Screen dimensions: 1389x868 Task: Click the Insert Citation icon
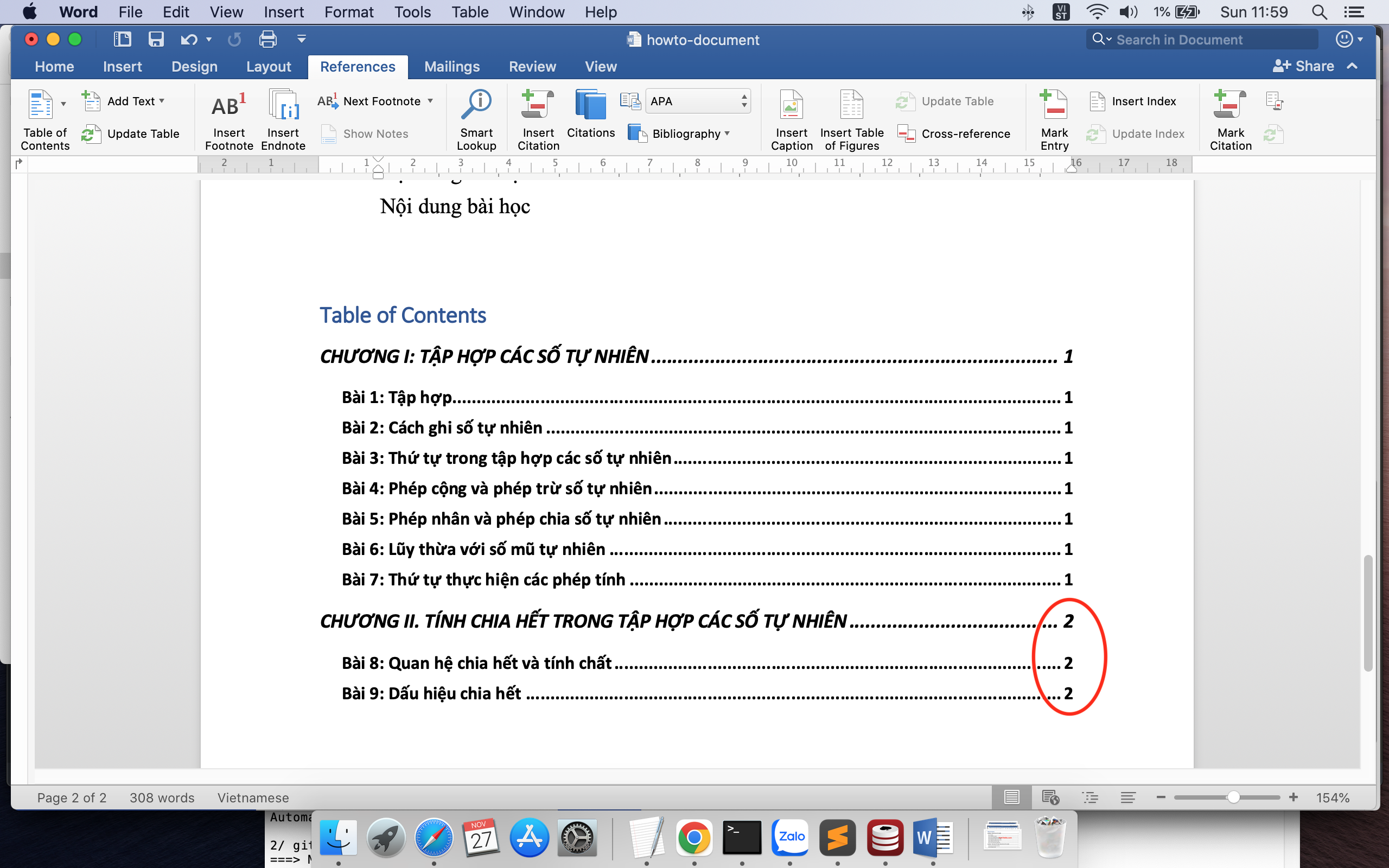(x=537, y=105)
